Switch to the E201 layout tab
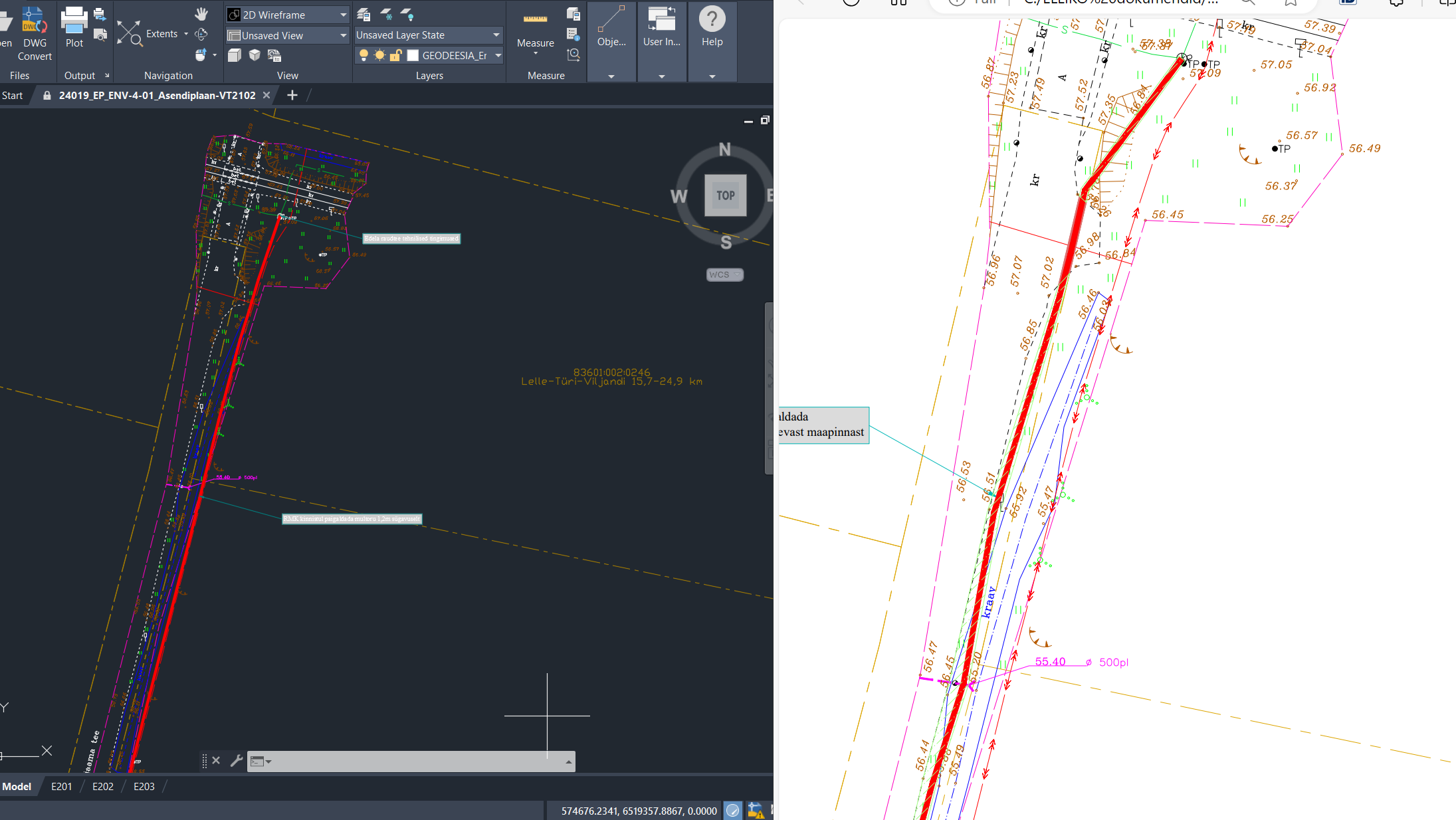 pos(61,786)
